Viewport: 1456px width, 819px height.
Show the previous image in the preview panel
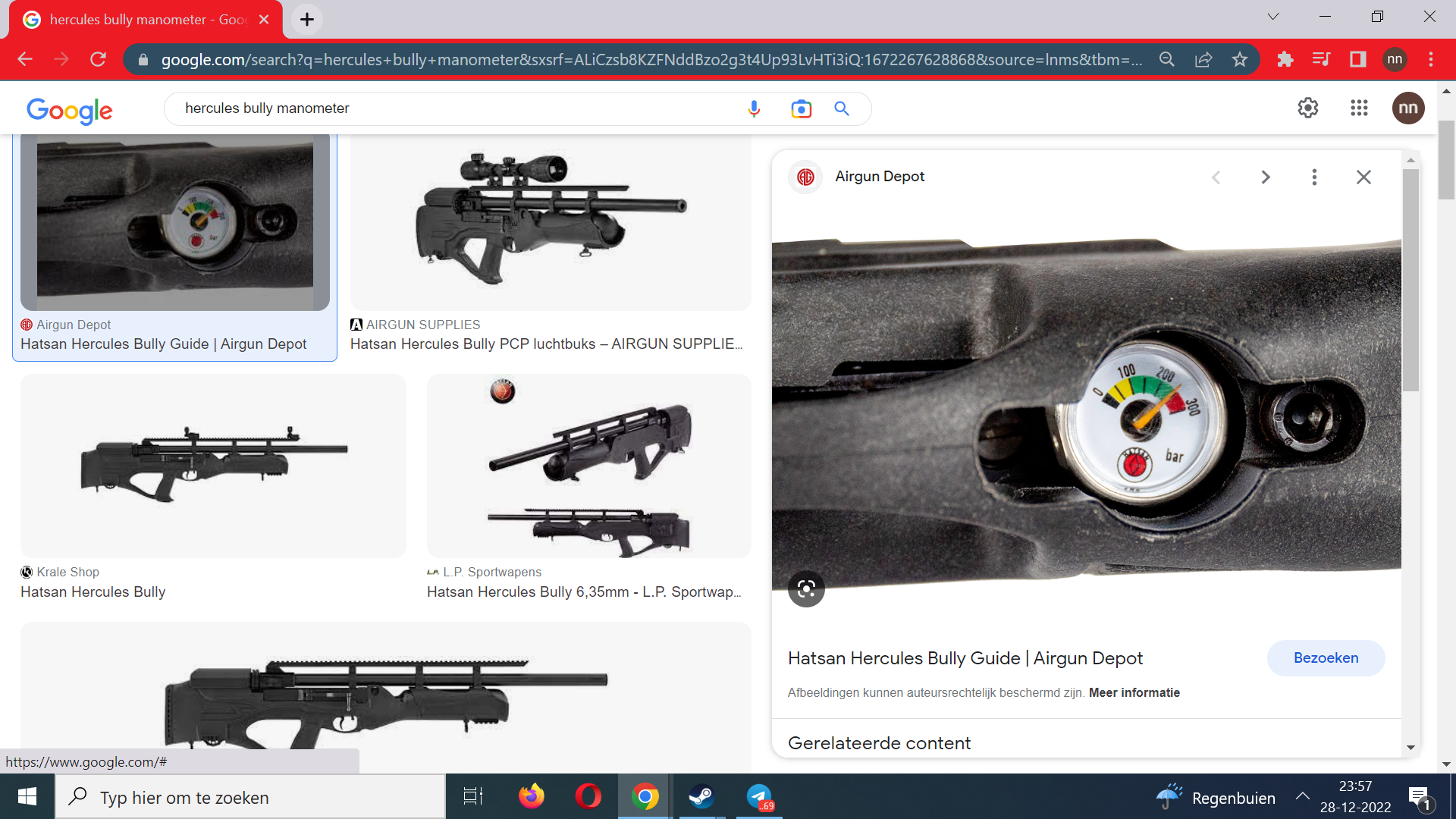point(1216,177)
